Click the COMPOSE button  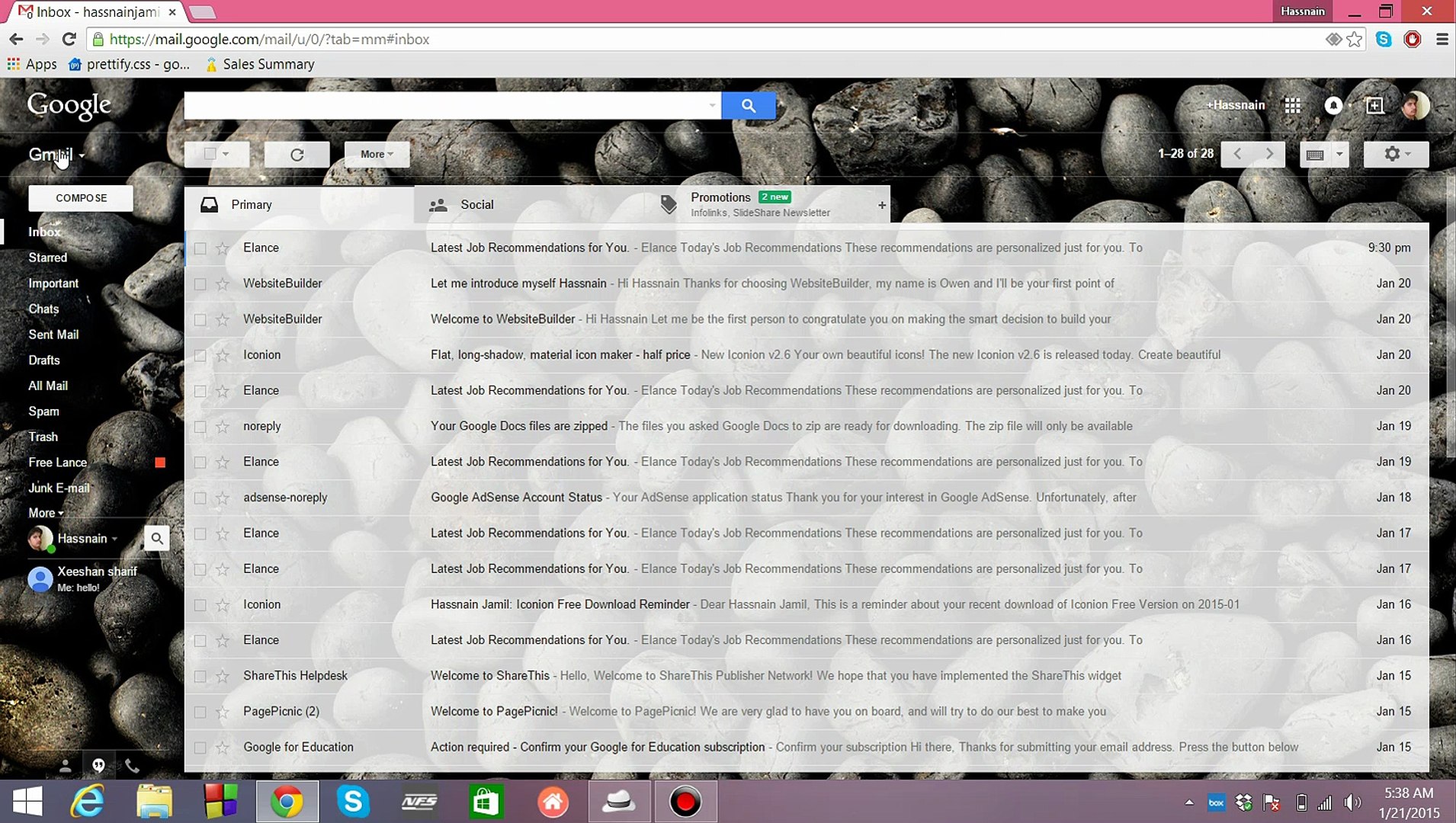tap(80, 197)
